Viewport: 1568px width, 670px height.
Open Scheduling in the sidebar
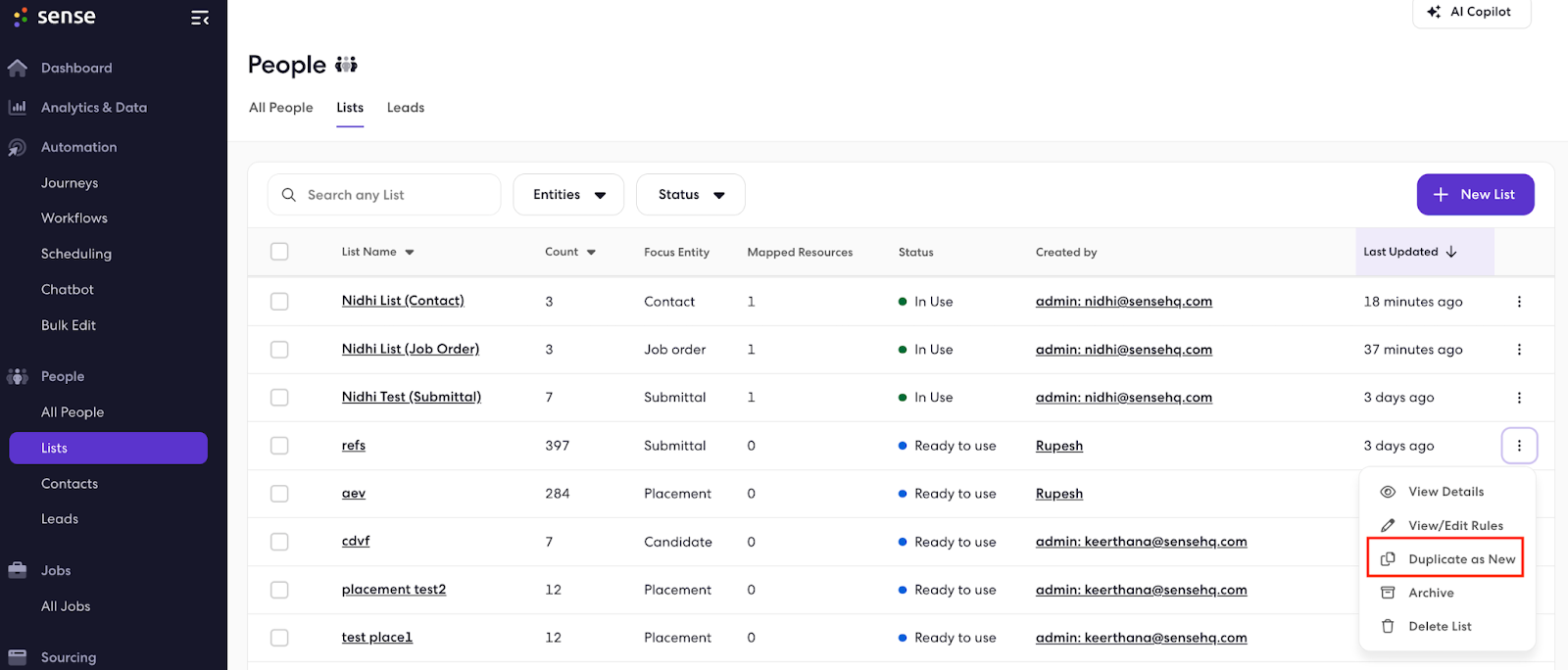point(76,254)
